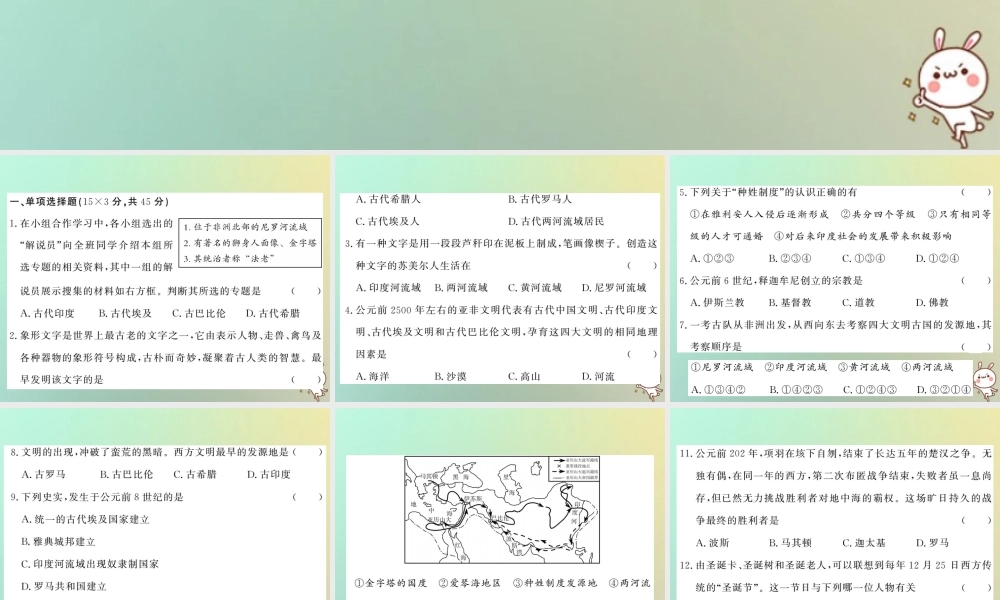The height and width of the screenshot is (600, 1000).
Task: Select answer B. 沙漠
Action: [450, 376]
